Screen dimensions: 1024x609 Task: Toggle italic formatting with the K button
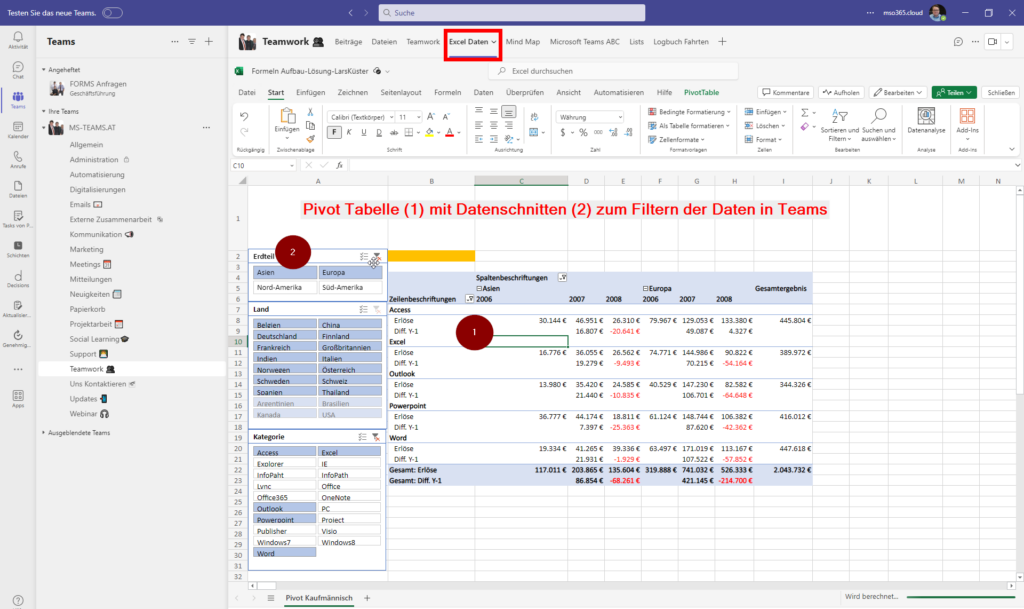point(349,133)
